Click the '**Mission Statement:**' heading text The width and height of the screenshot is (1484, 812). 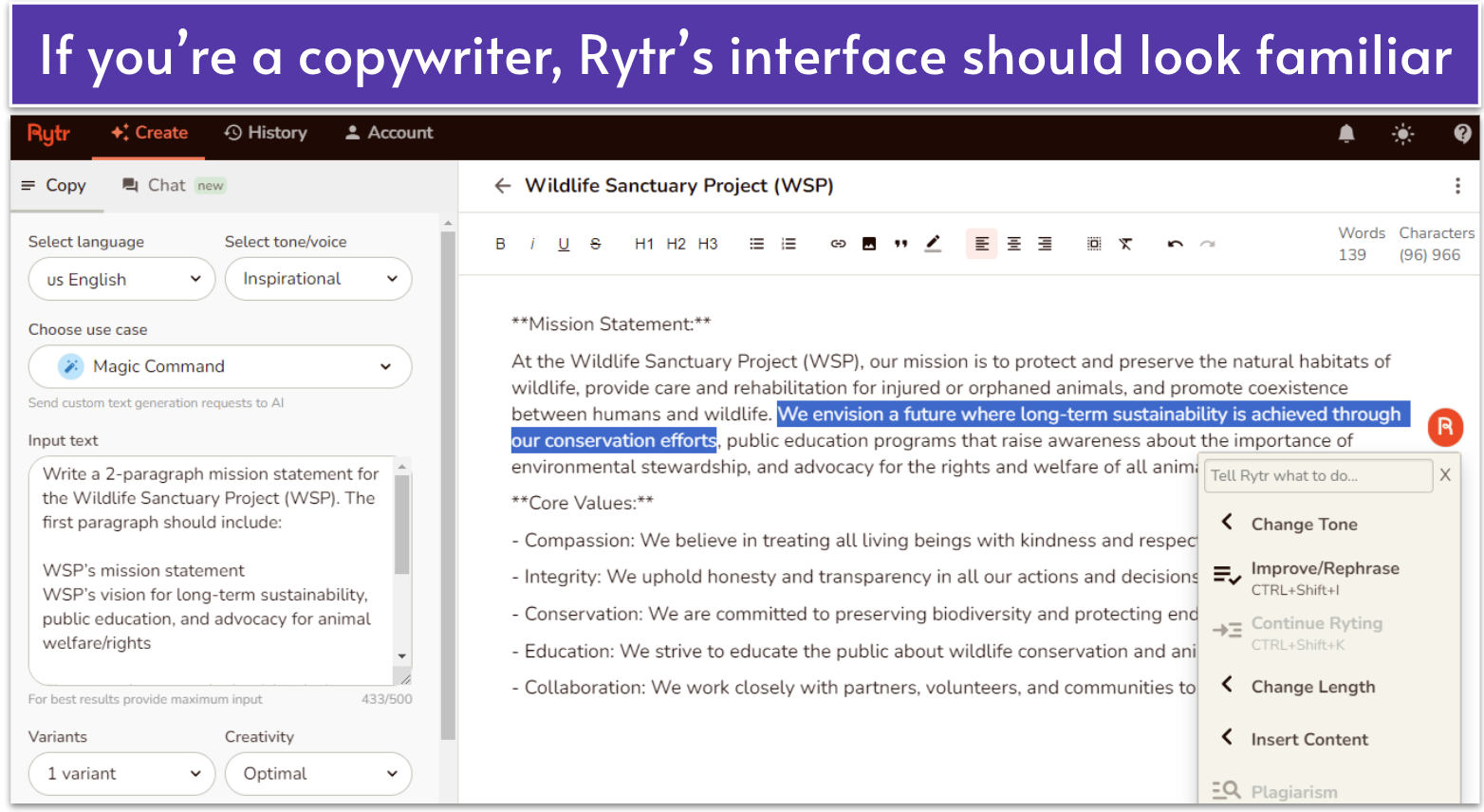click(611, 324)
